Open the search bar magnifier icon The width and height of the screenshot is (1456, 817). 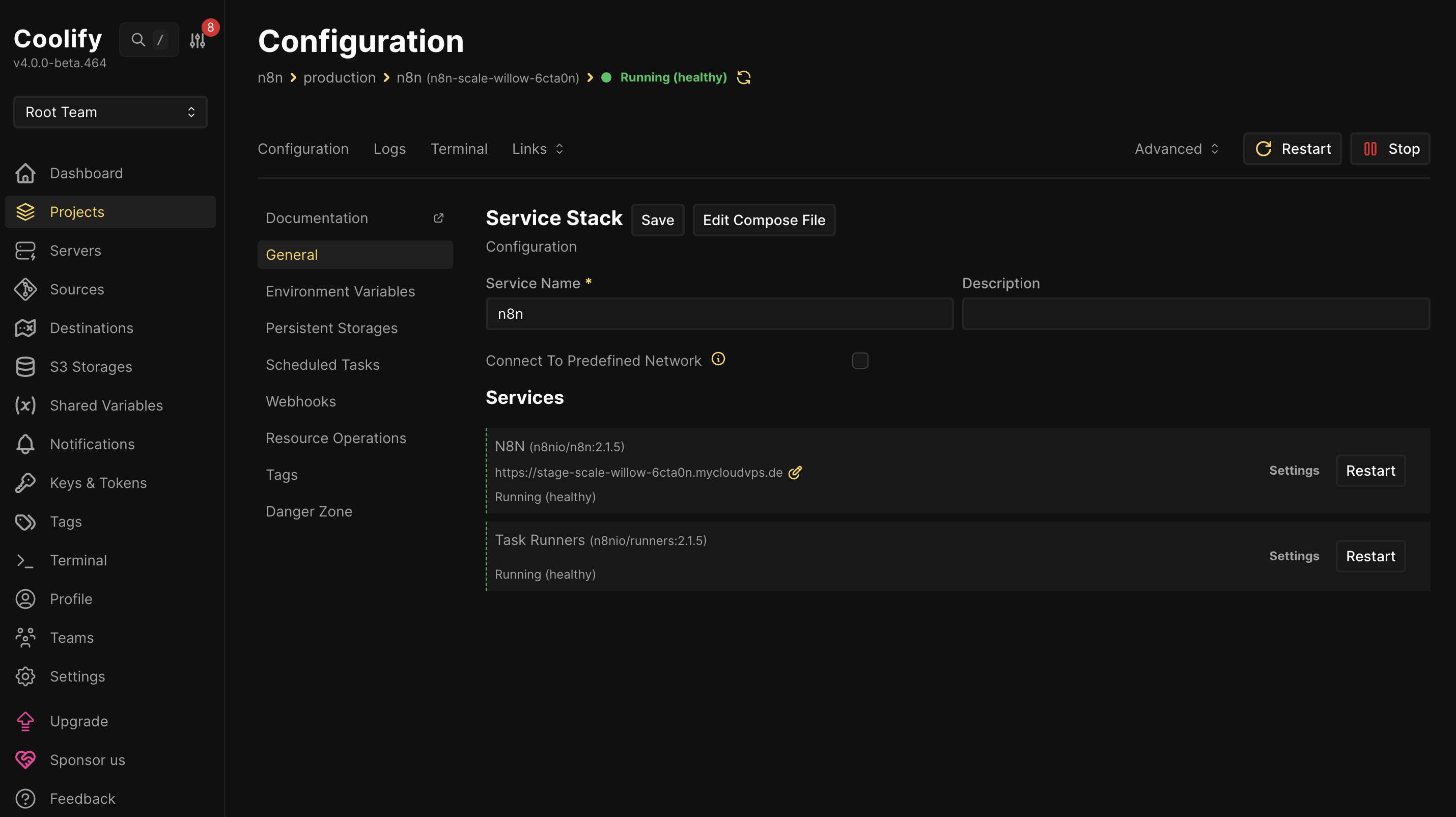[x=137, y=39]
